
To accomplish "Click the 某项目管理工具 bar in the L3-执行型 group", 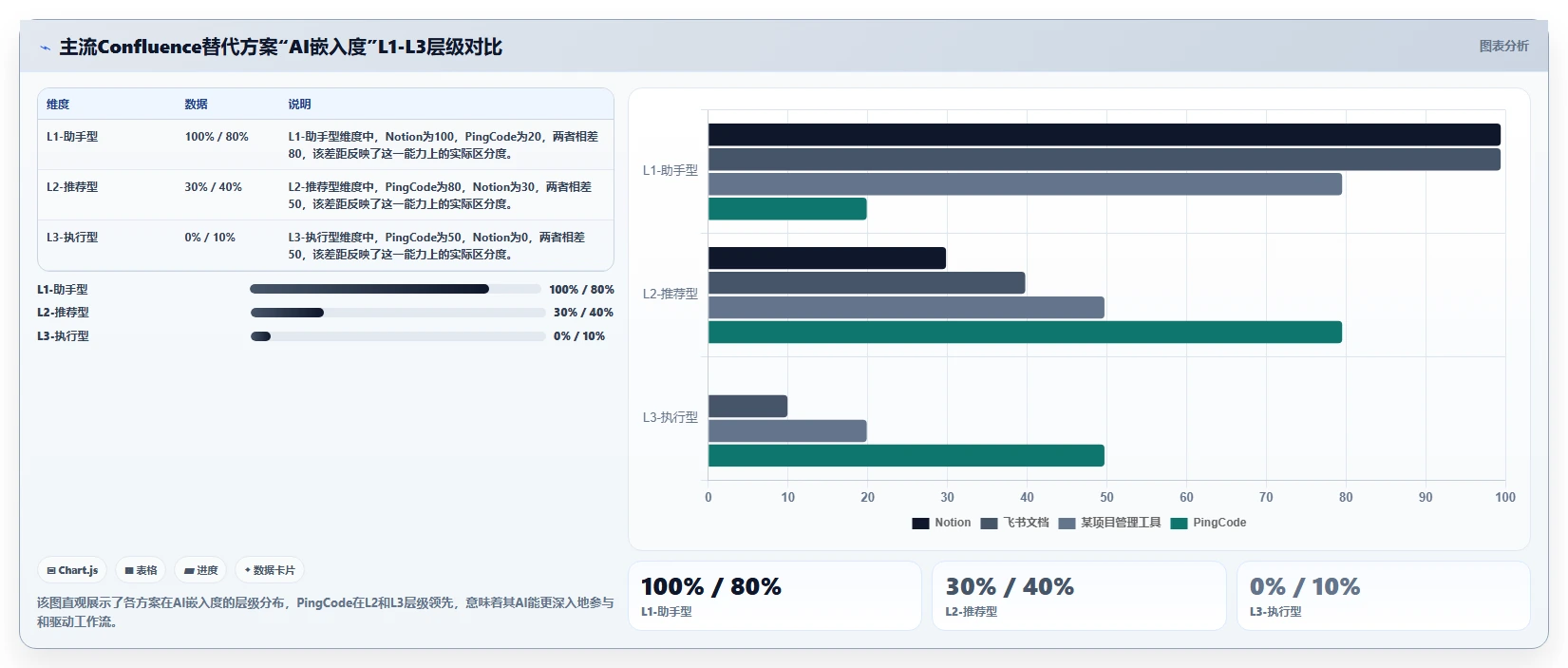I will coord(787,431).
